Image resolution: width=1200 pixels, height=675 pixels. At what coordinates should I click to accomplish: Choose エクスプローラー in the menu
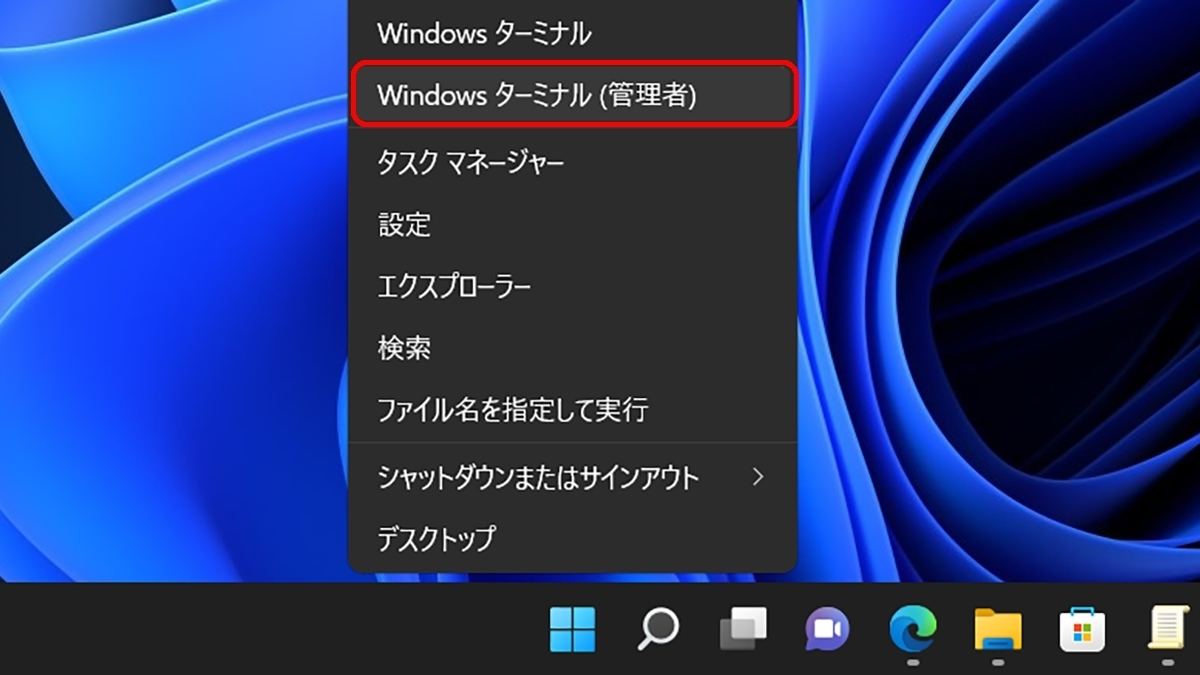(572, 286)
